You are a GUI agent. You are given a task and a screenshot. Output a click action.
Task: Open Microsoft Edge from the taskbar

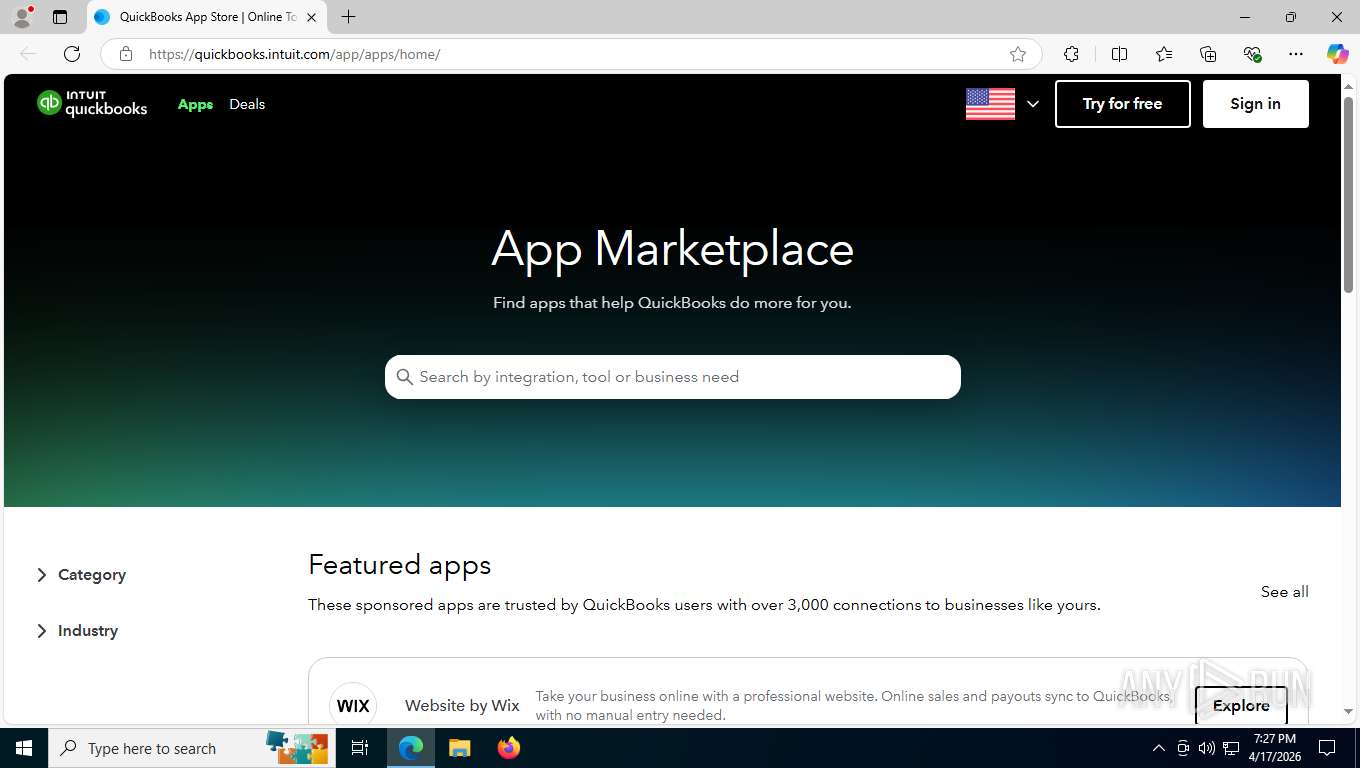coord(411,748)
